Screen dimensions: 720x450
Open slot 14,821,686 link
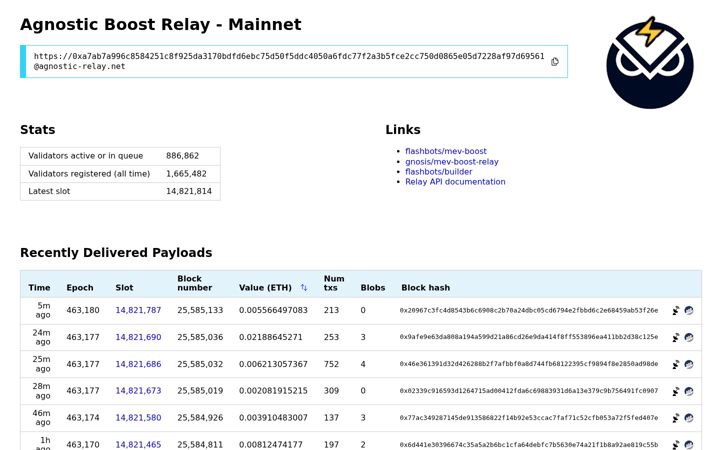pos(138,364)
